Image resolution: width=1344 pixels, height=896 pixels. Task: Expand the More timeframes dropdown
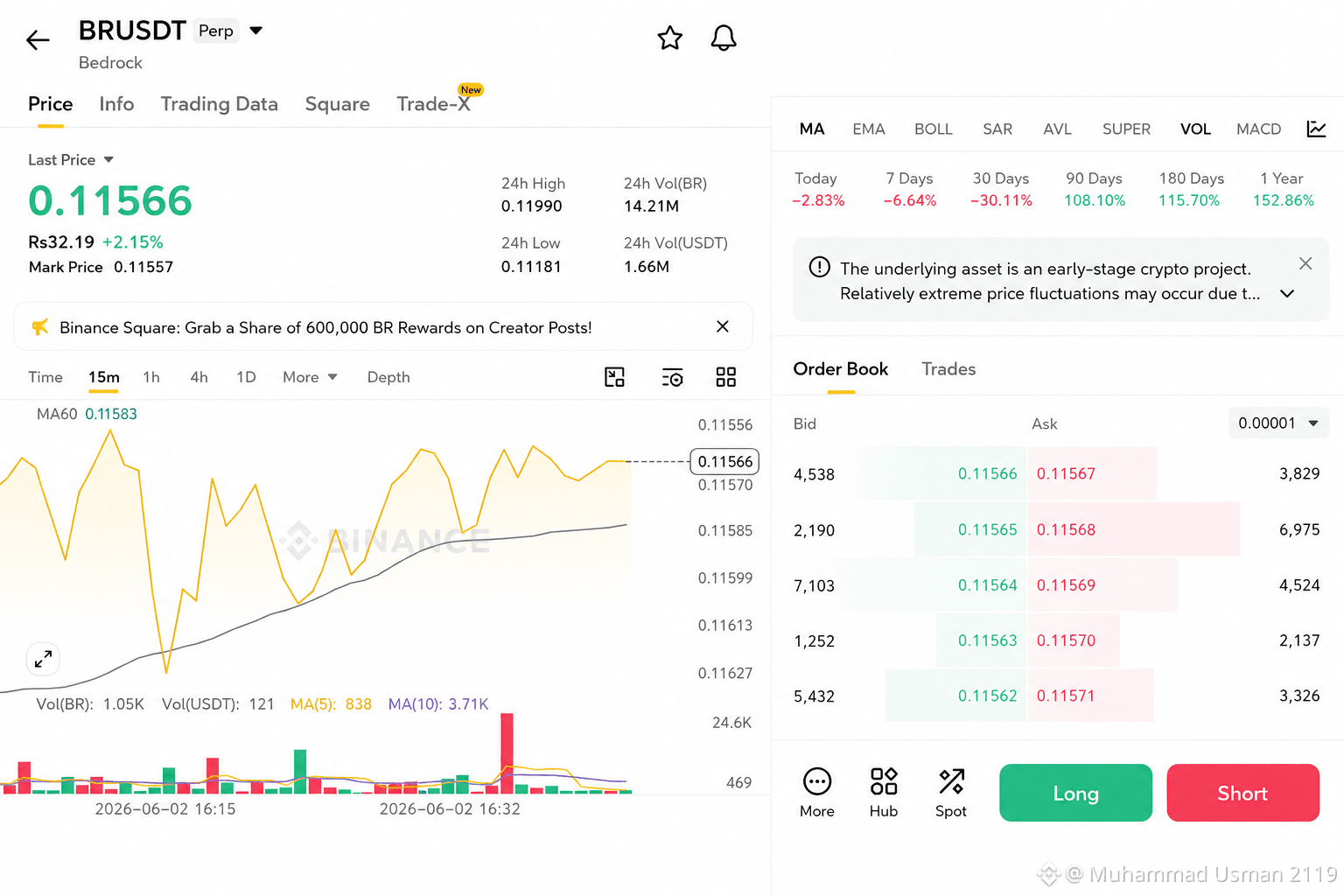(310, 377)
